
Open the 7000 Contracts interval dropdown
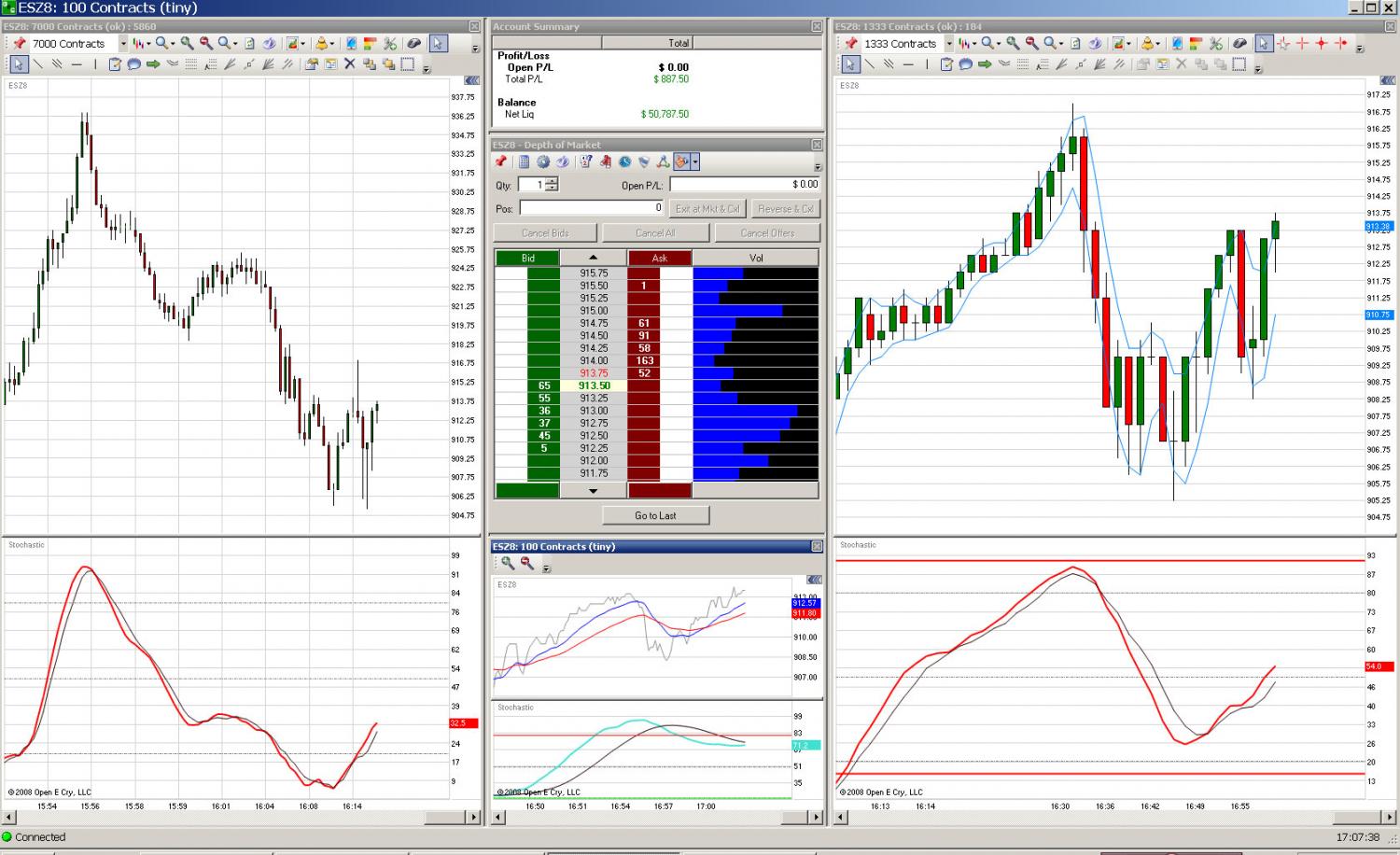pyautogui.click(x=123, y=43)
